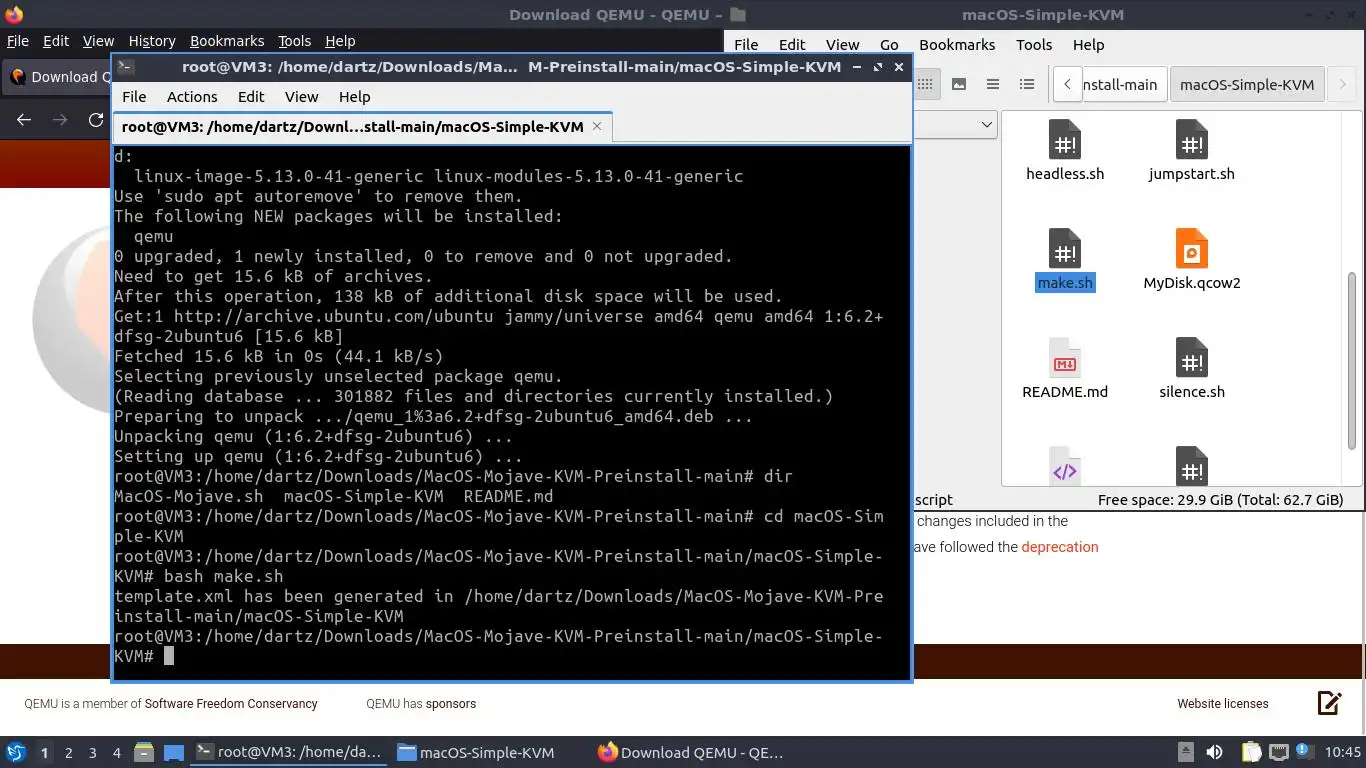Switch file manager to compact list view
1366x768 pixels.
tap(993, 84)
